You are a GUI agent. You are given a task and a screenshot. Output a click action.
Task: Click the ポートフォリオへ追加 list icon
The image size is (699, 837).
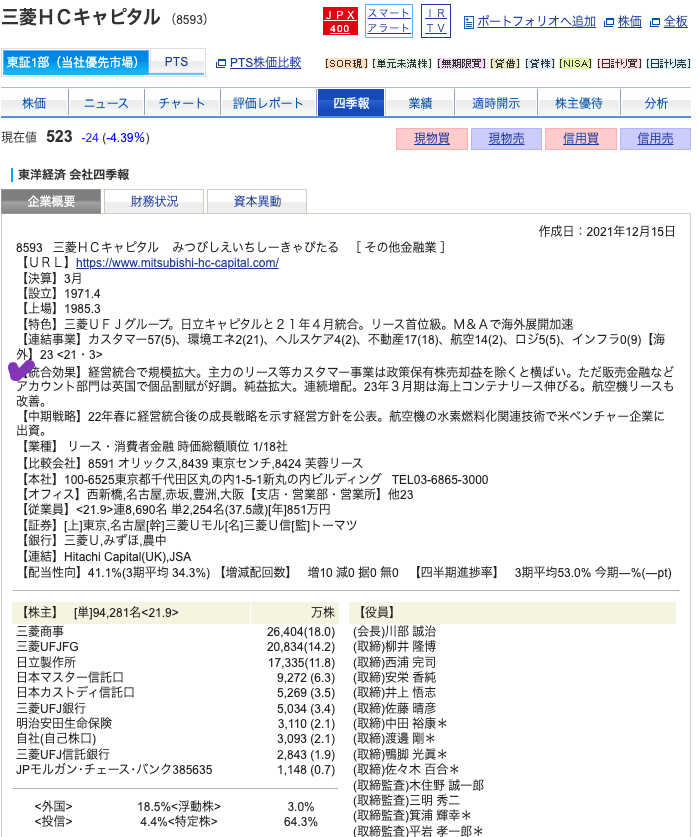pyautogui.click(x=468, y=22)
